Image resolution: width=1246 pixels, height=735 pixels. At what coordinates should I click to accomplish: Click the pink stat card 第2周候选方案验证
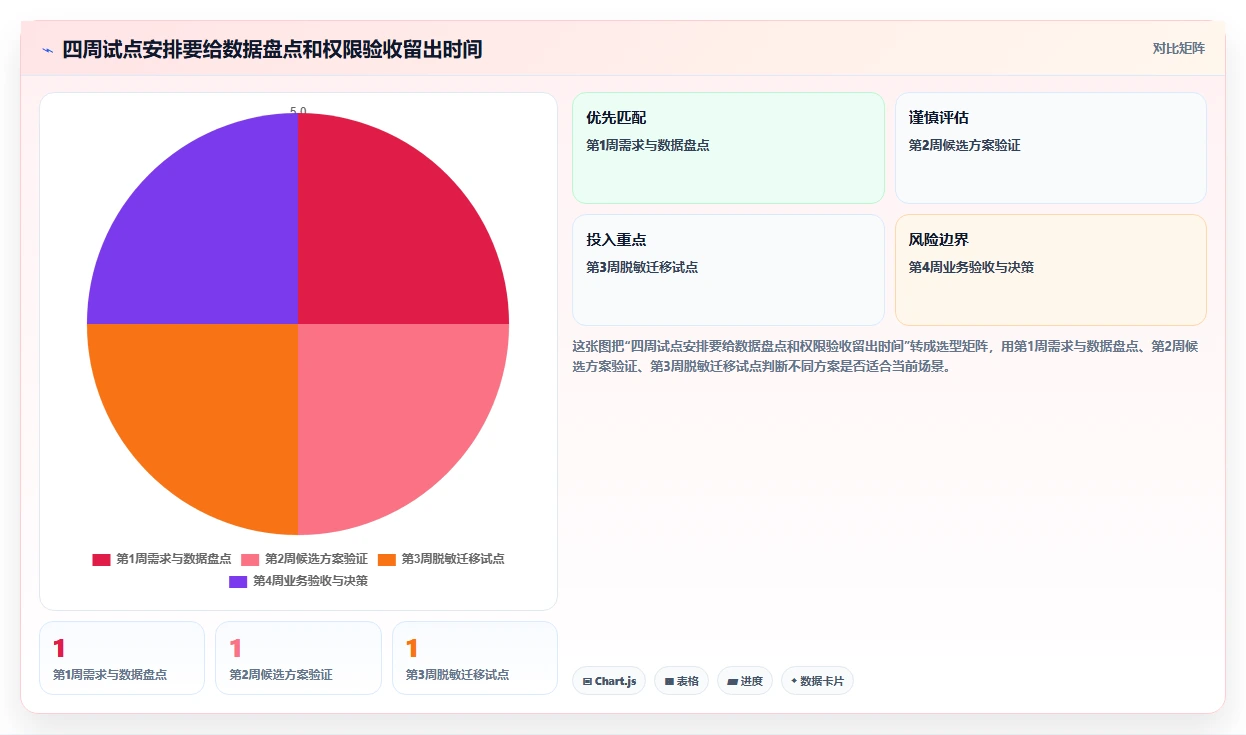298,658
